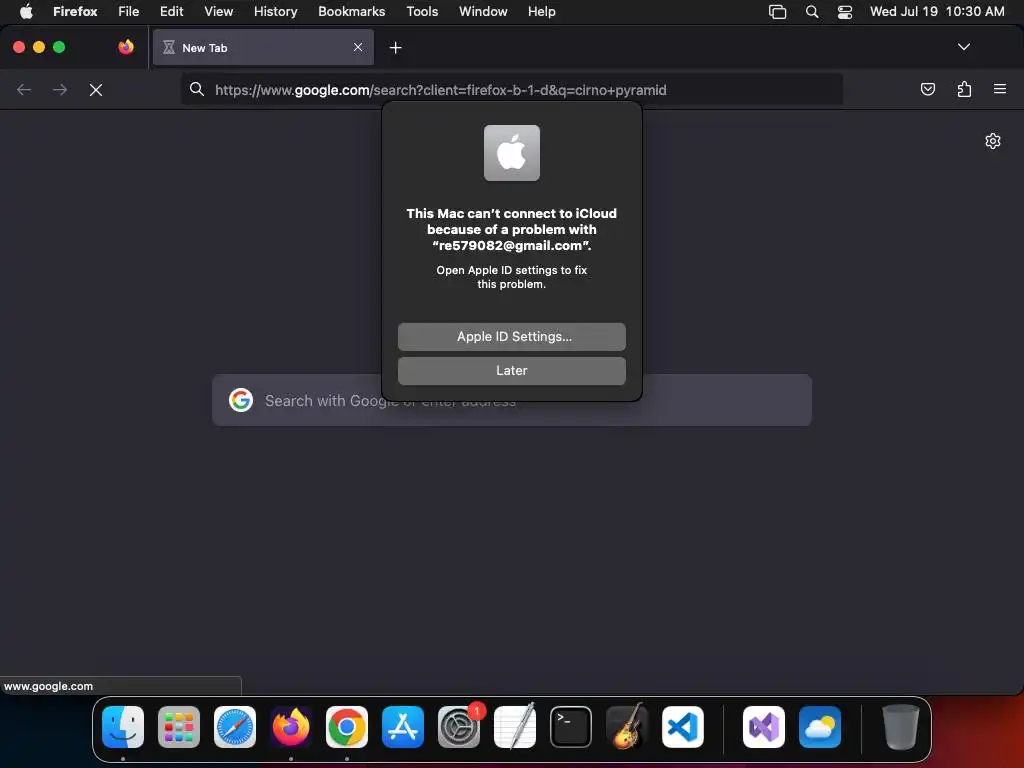Open the App Store from the Dock
Screen dimensions: 1024x768
tap(403, 727)
